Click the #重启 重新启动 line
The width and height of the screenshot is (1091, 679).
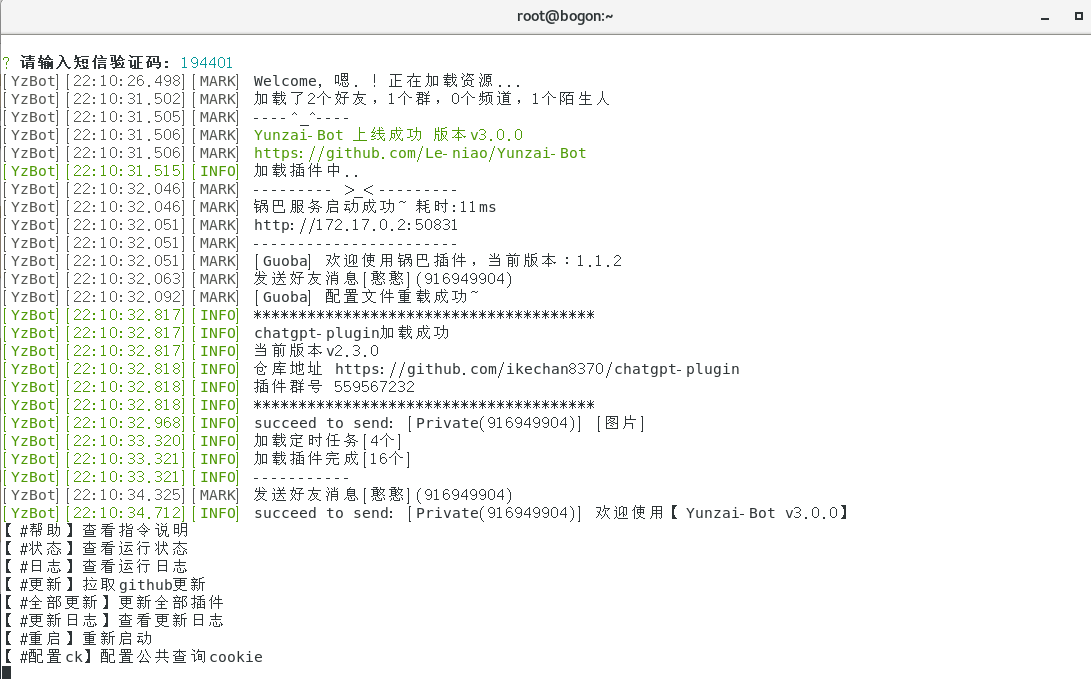(78, 639)
